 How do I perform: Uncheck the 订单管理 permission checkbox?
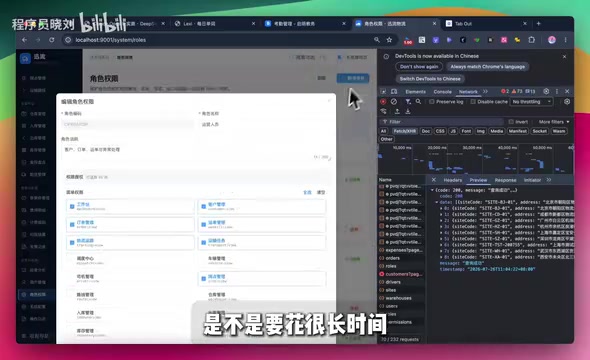[72, 224]
